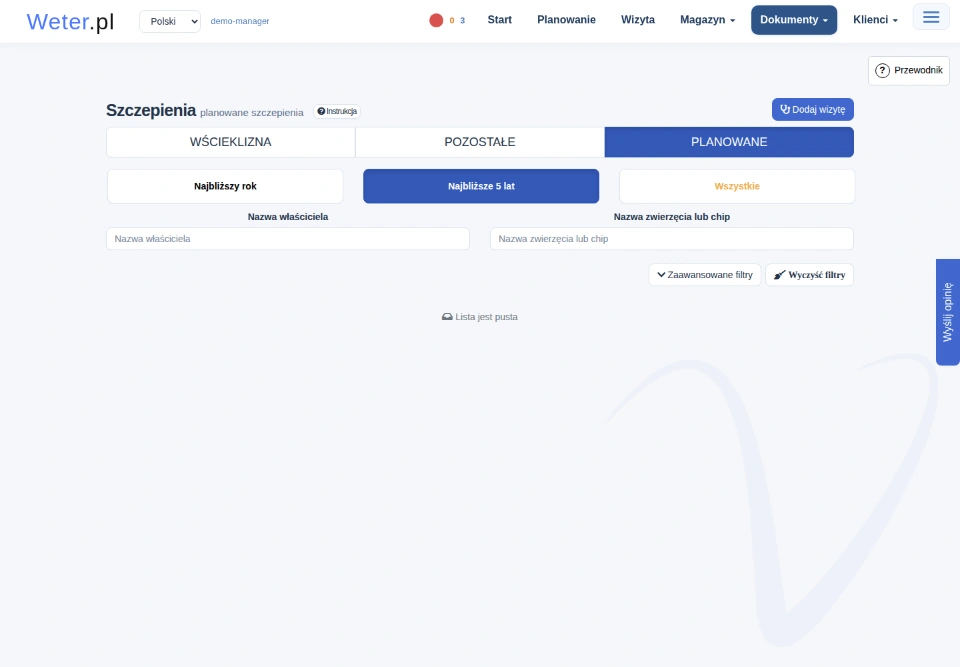Click the 'Szczepienia' page heading

pyautogui.click(x=151, y=110)
